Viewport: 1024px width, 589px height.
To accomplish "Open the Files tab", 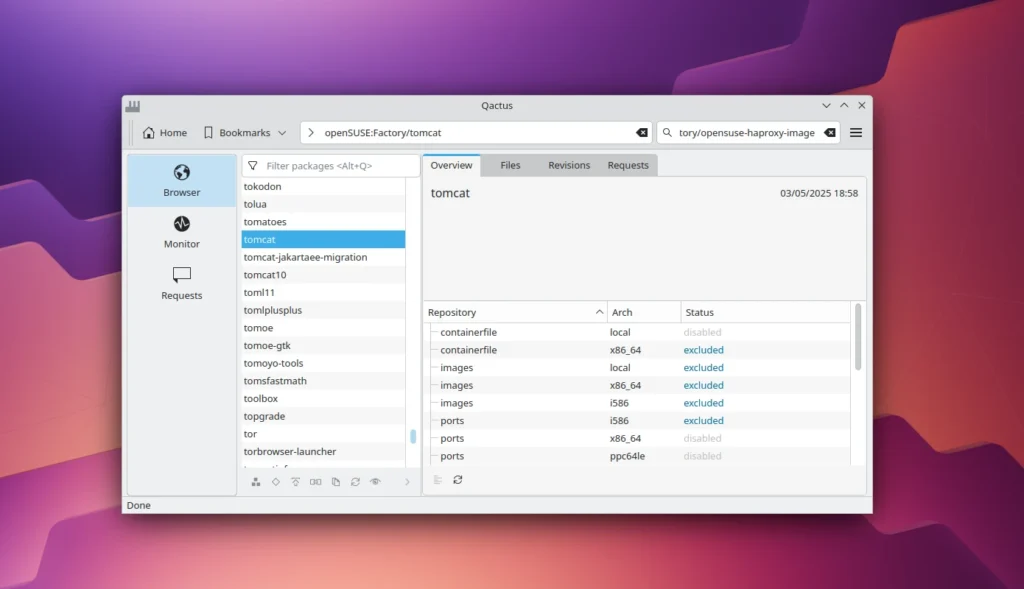I will click(x=510, y=165).
